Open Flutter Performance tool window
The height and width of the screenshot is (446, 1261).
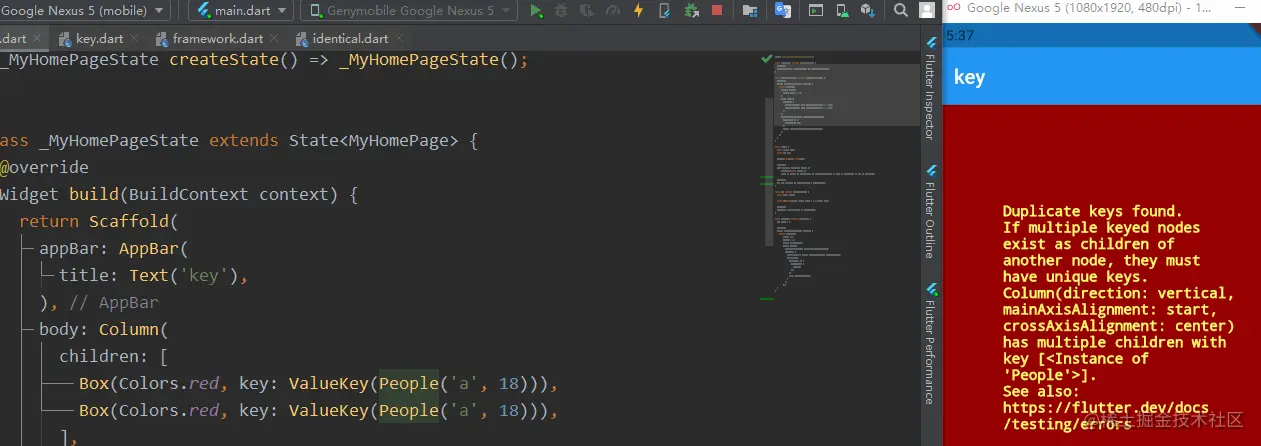point(931,343)
